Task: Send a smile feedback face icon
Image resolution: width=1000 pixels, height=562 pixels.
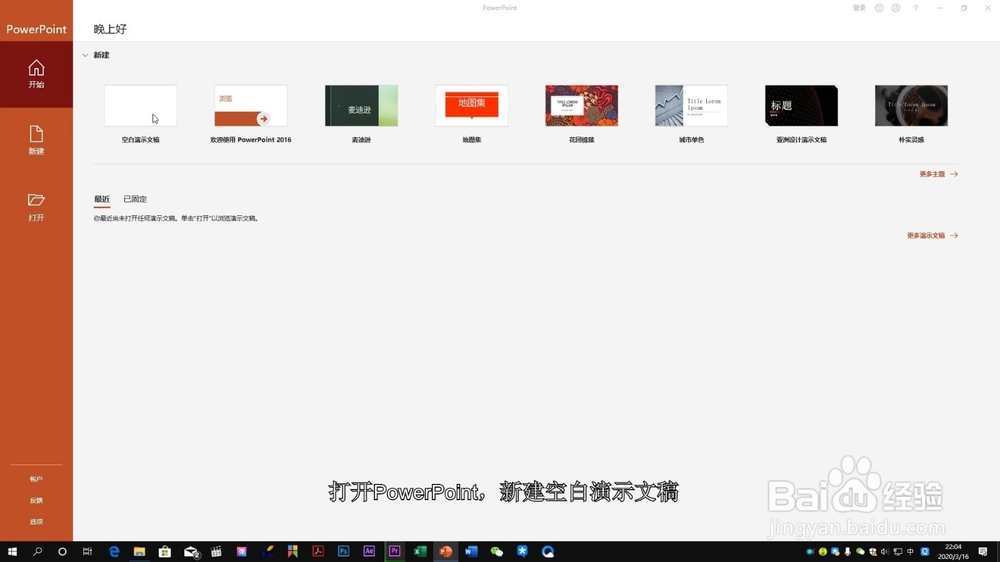Action: 879,8
